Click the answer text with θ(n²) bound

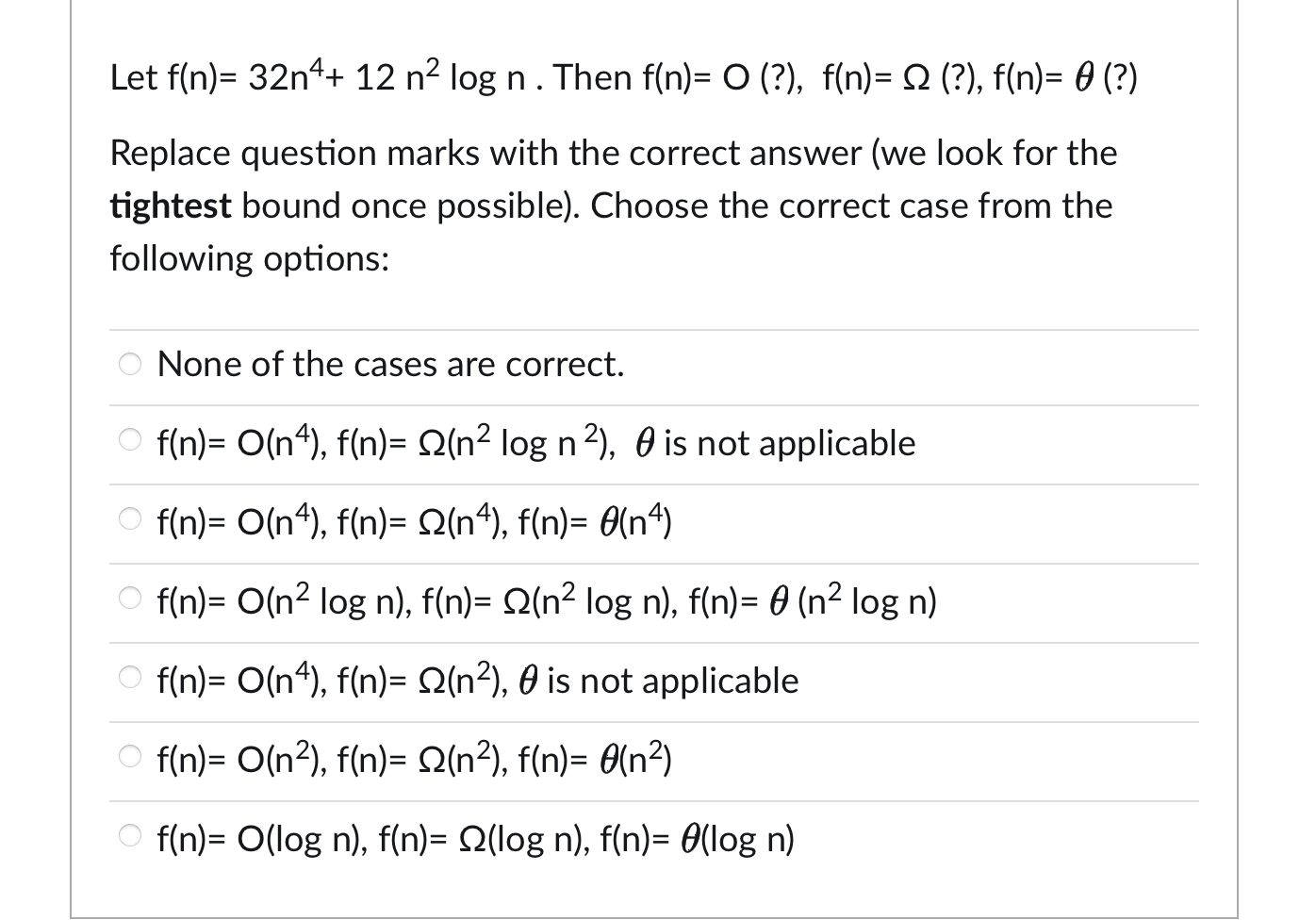(413, 759)
